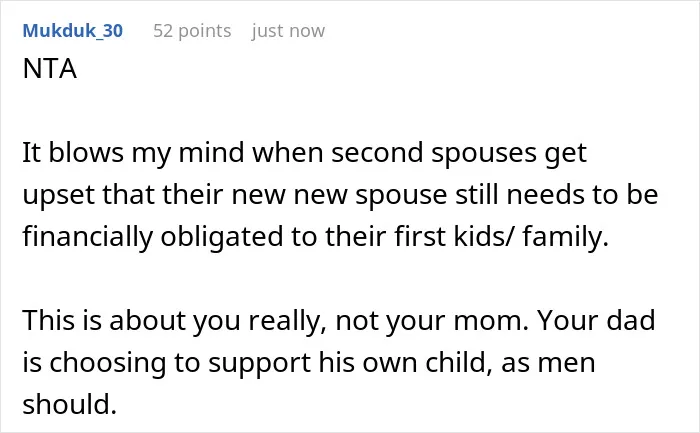The image size is (700, 433).
Task: Open the Mukduk_30 user profile link
Action: tap(73, 31)
